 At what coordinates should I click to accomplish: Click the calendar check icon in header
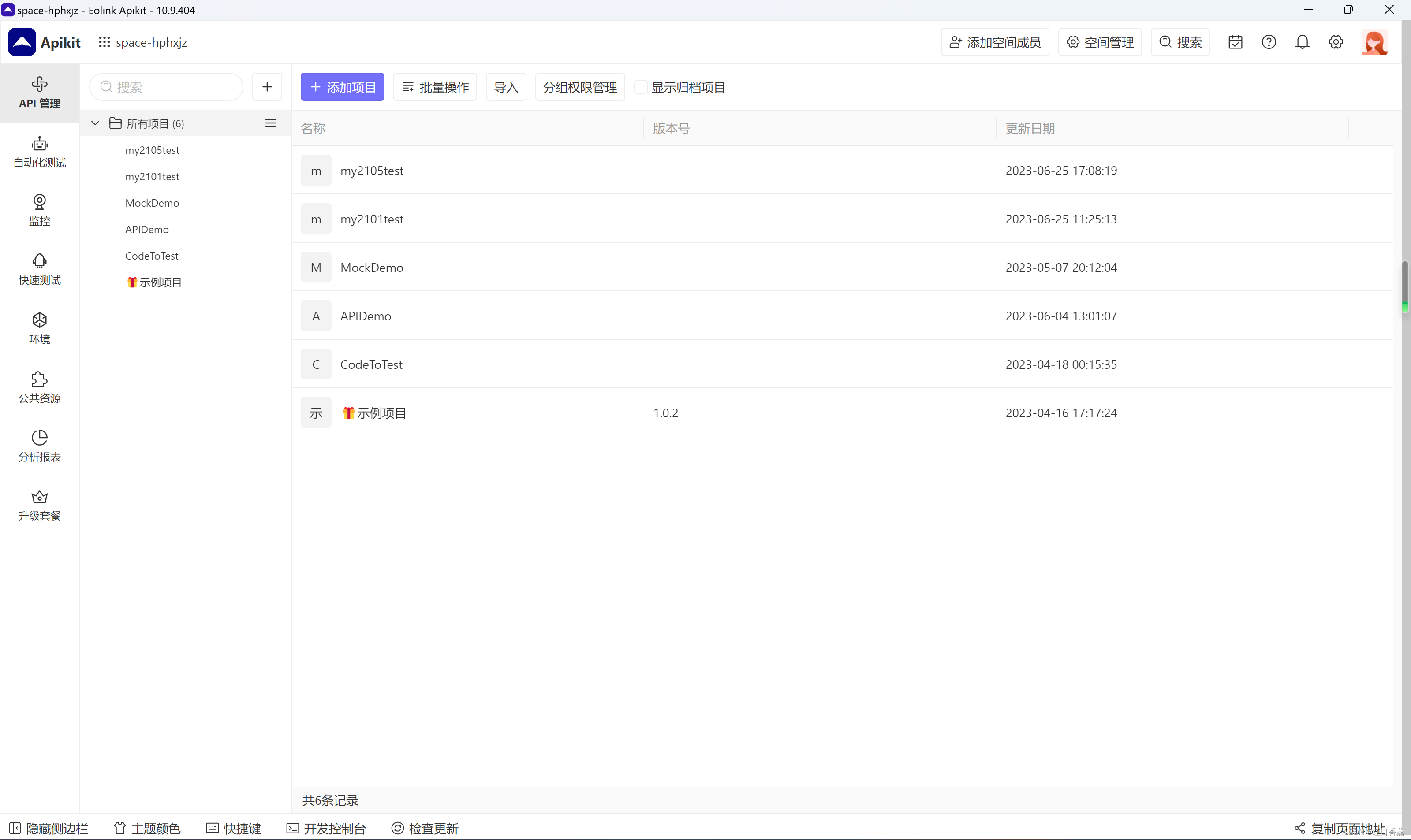pyautogui.click(x=1236, y=42)
